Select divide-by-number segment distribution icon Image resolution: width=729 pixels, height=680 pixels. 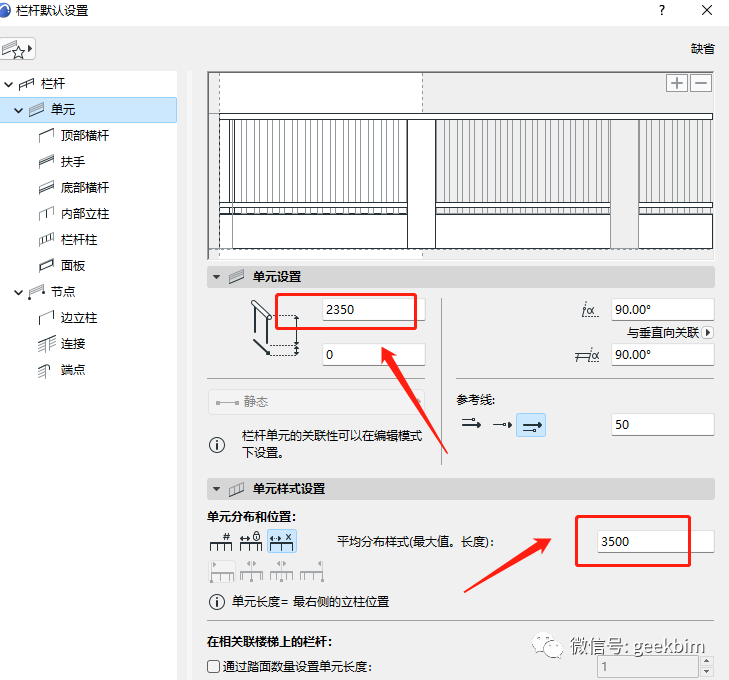(220, 541)
